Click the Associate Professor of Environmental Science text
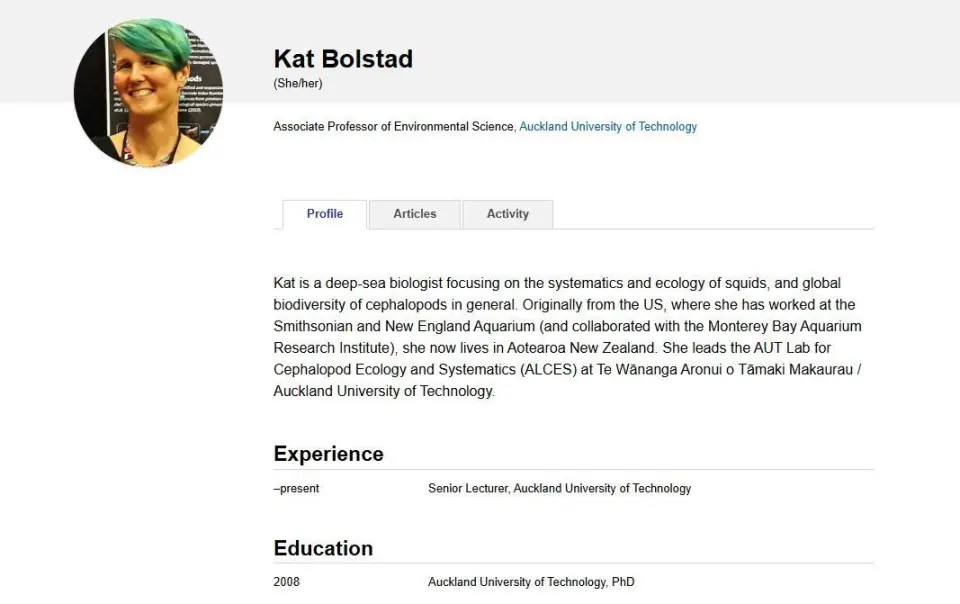The image size is (960, 604). tap(393, 127)
